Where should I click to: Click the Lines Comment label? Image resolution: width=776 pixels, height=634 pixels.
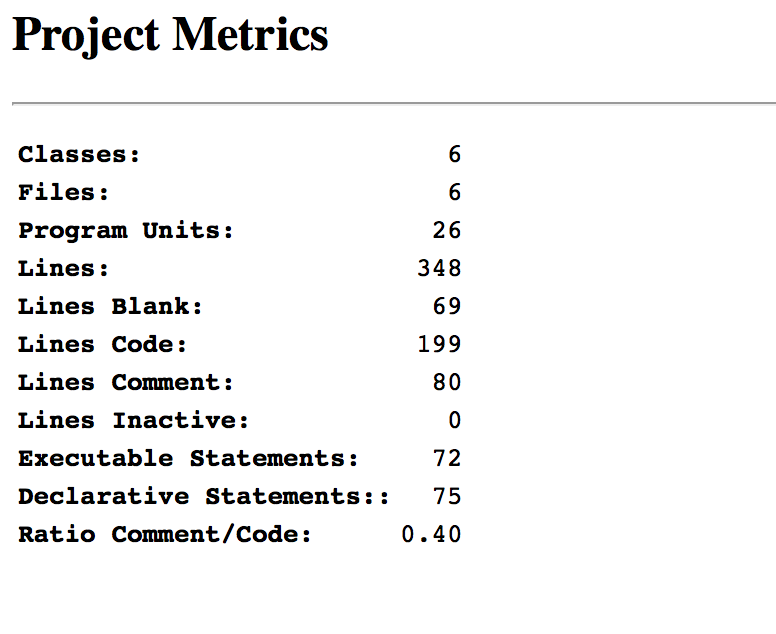coord(126,383)
